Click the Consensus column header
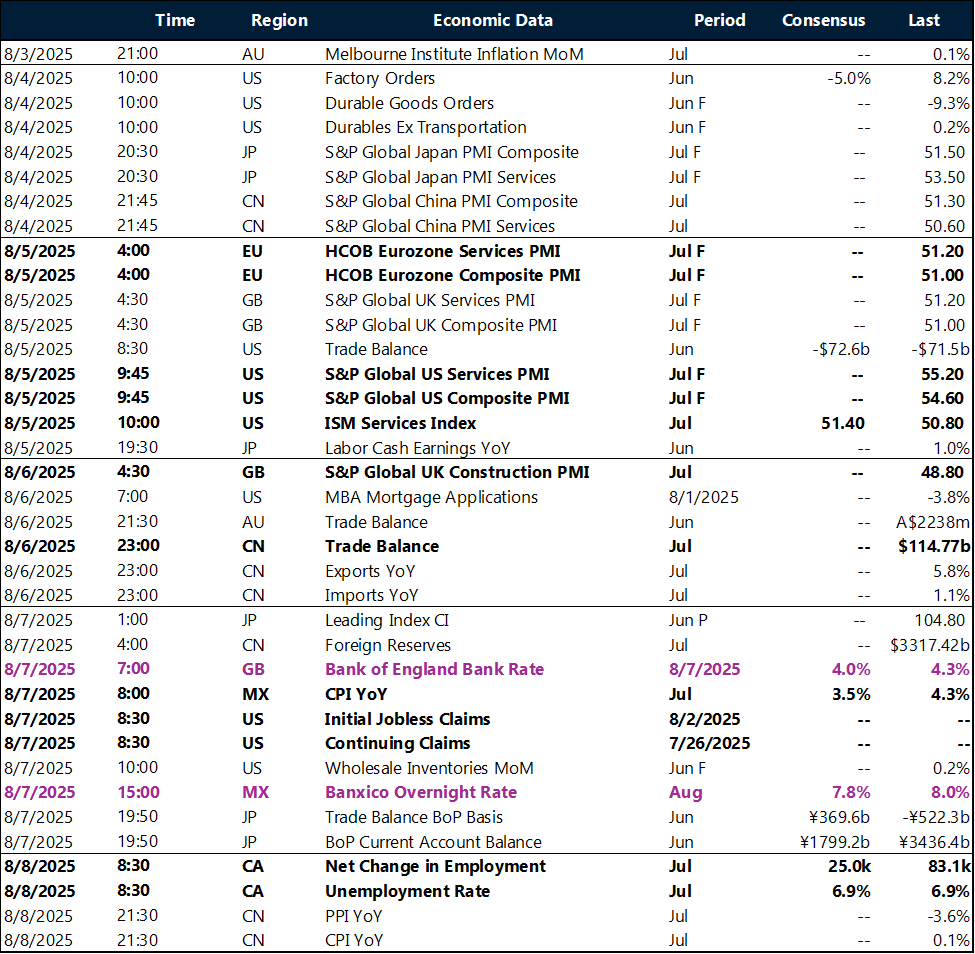 coord(823,20)
